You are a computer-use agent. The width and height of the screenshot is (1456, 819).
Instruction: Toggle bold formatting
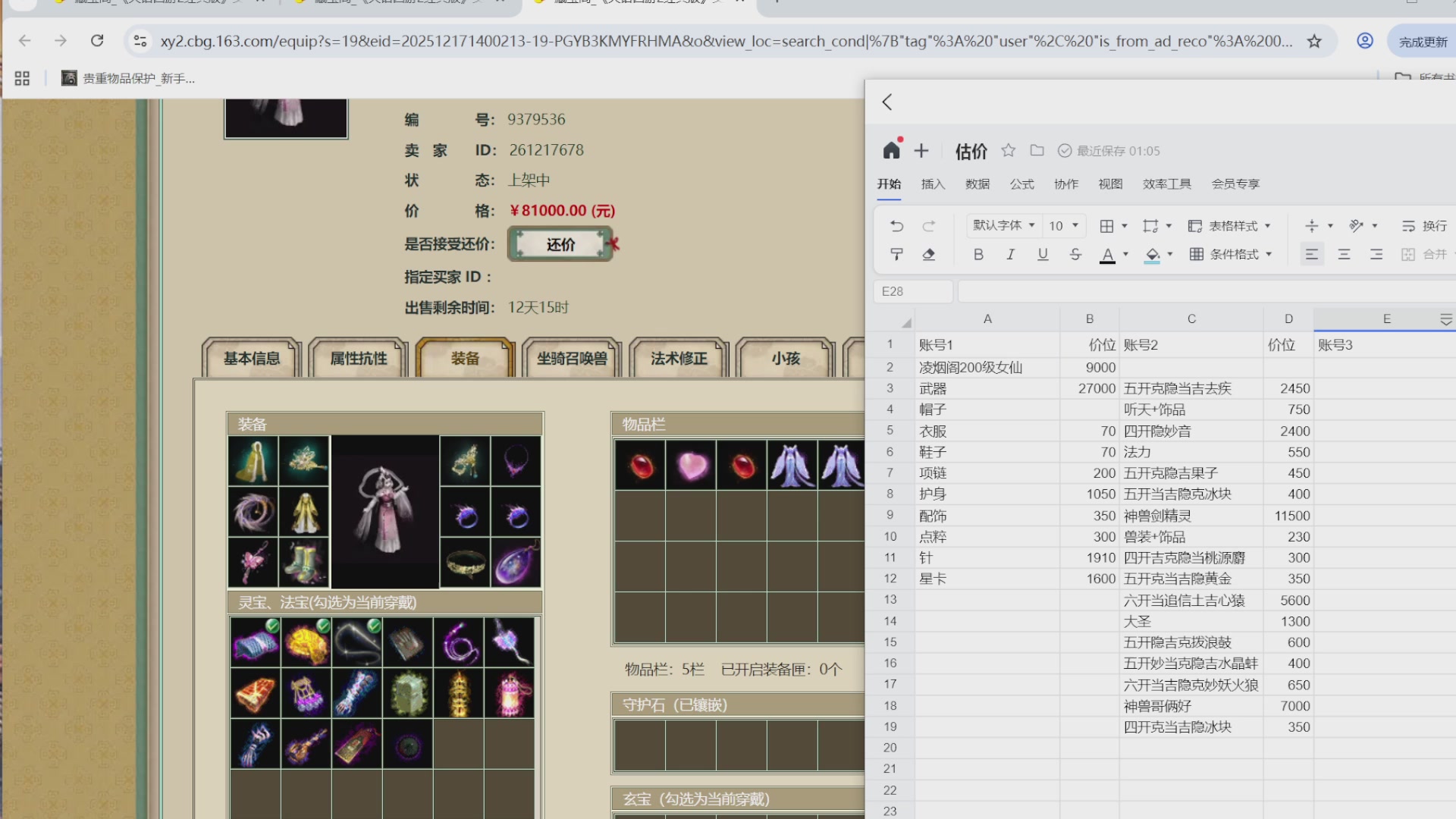click(978, 254)
